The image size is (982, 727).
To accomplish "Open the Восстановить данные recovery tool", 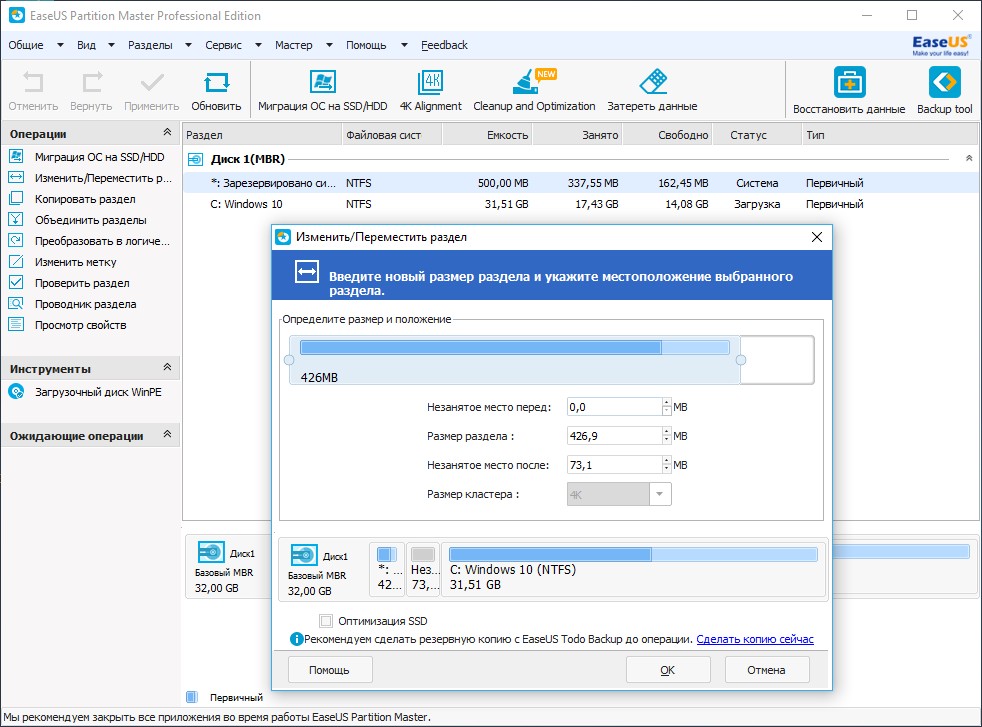I will click(x=849, y=82).
